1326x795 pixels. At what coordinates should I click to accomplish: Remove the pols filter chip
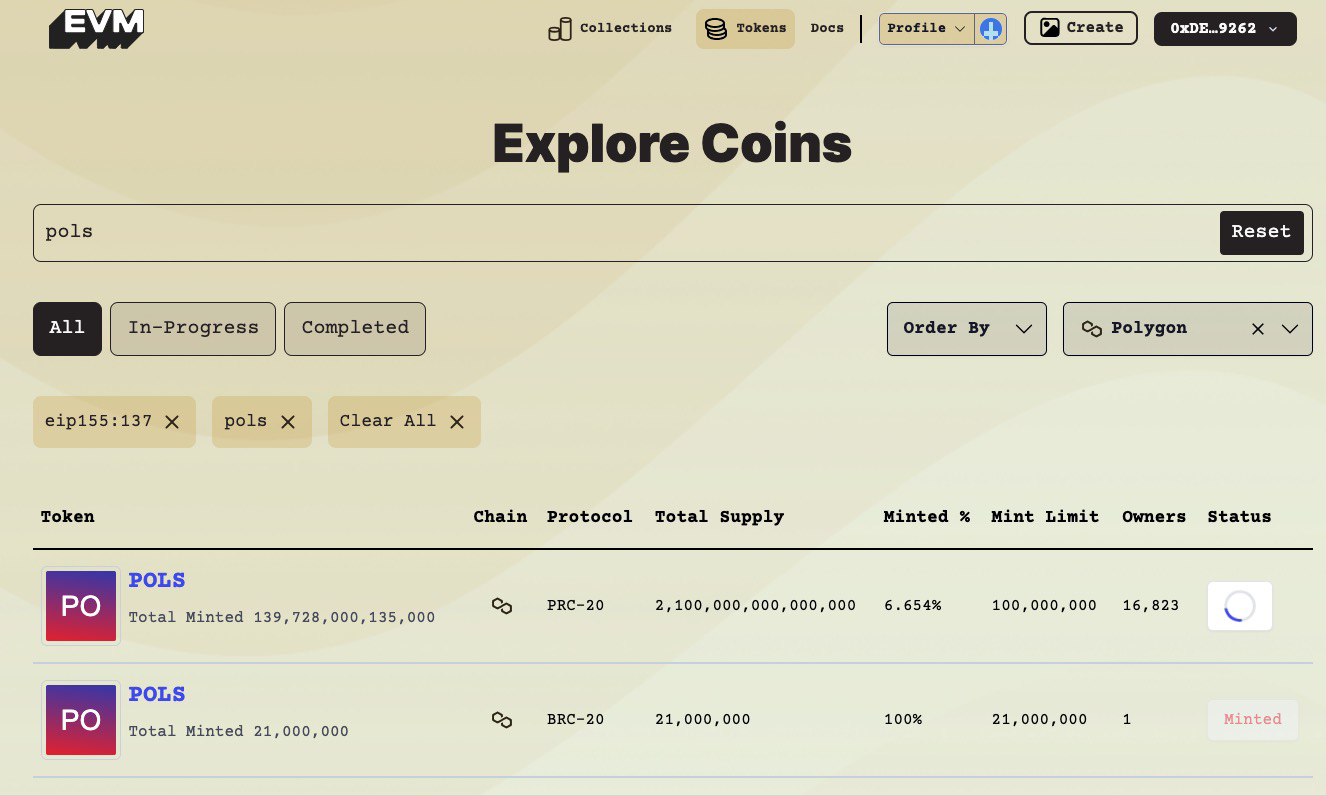(x=288, y=422)
